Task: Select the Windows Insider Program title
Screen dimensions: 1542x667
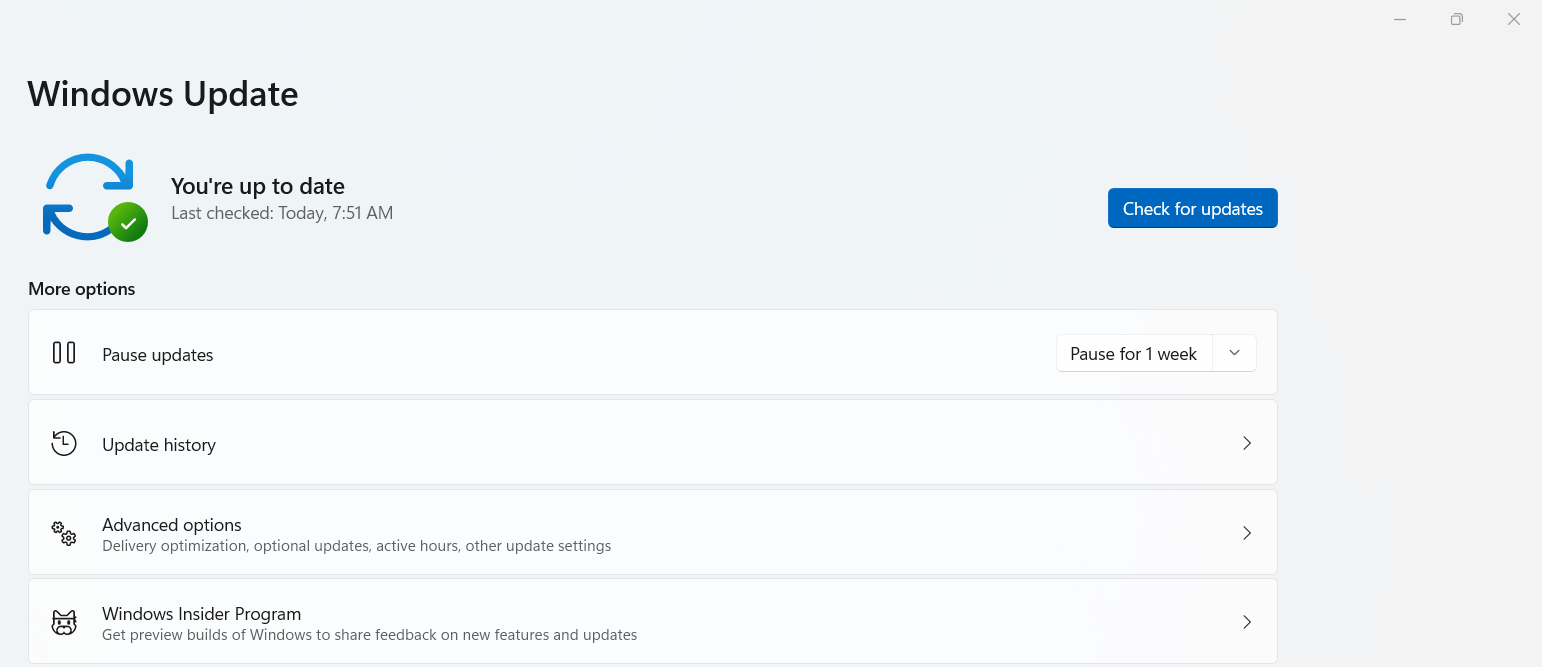Action: (x=201, y=613)
